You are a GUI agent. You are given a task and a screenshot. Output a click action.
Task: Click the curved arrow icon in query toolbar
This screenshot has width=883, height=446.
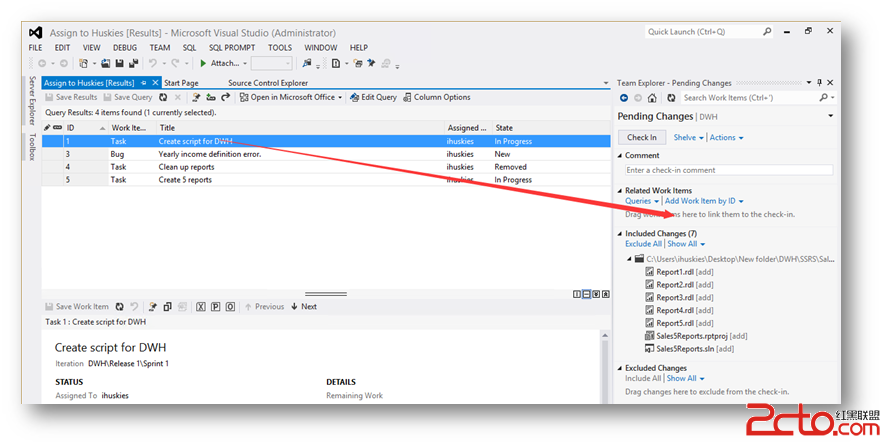pos(225,97)
